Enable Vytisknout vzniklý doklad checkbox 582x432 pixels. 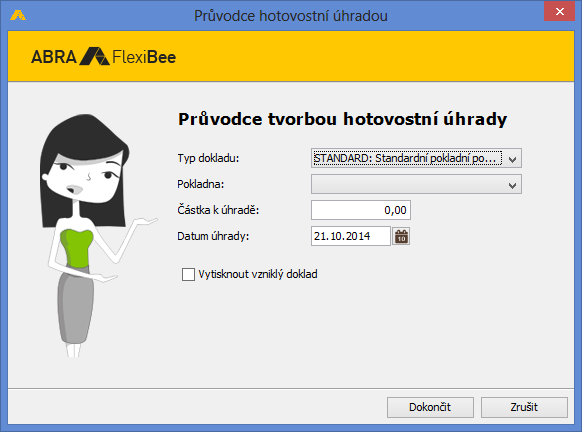(188, 274)
